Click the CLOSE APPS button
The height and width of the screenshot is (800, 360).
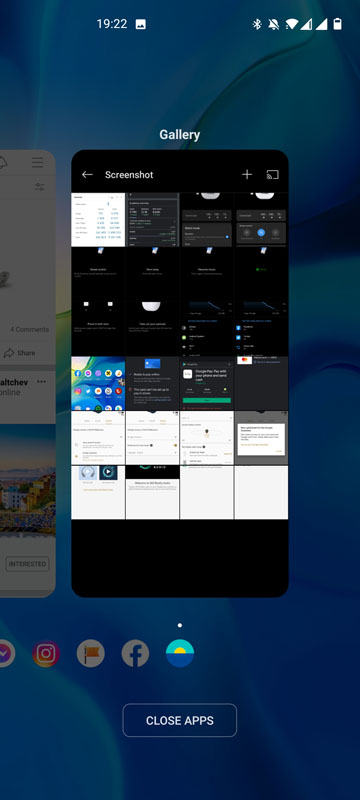tap(179, 720)
